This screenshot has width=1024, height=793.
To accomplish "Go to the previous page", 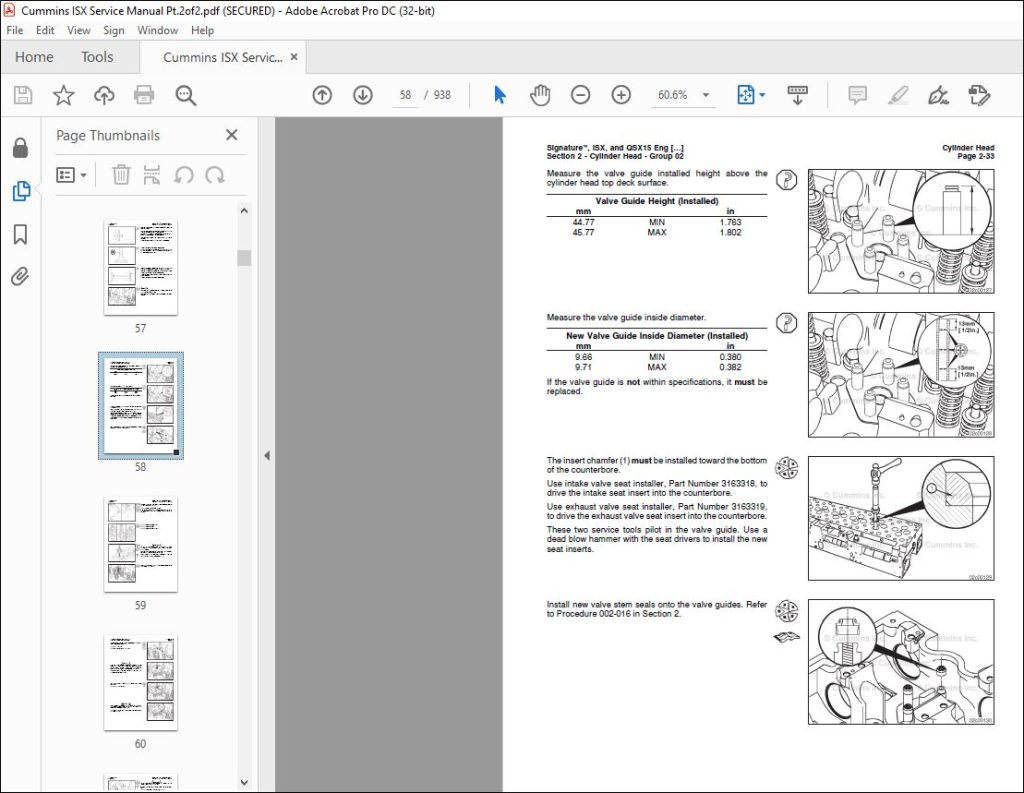I will tap(322, 95).
